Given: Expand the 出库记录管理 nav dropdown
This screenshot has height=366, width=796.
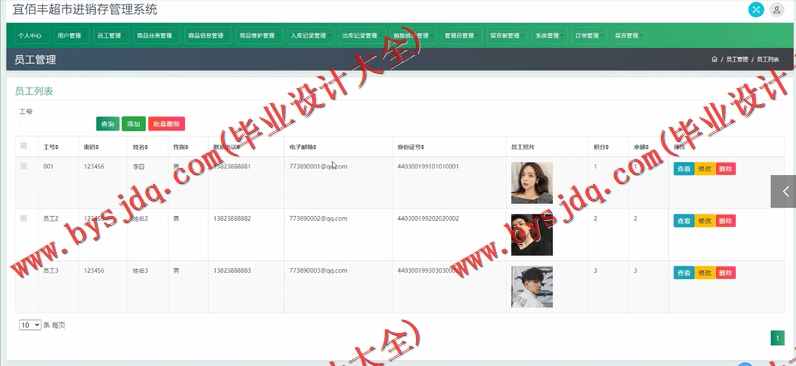Looking at the screenshot, I should point(362,36).
